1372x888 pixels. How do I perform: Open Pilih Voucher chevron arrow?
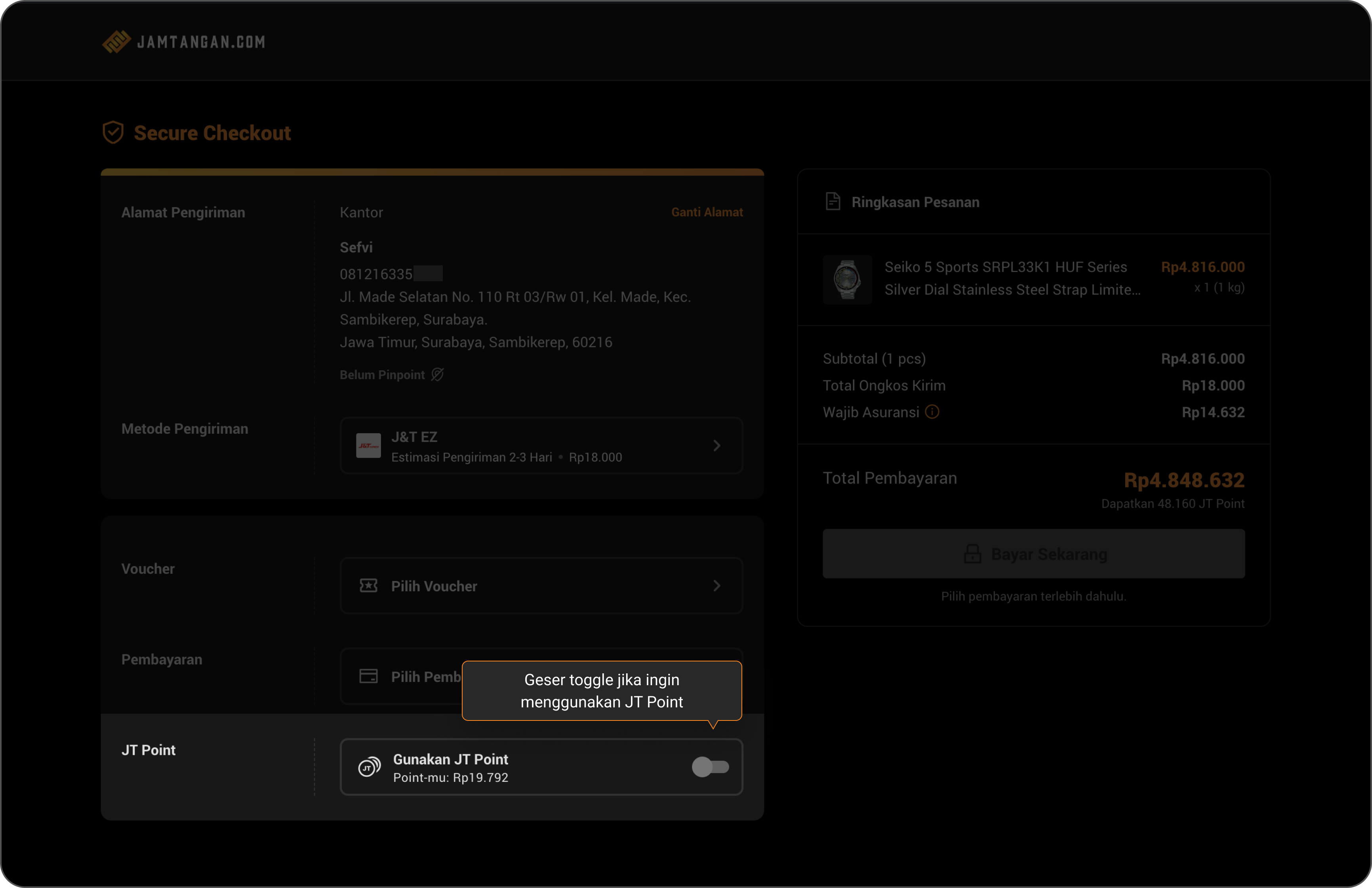tap(716, 586)
